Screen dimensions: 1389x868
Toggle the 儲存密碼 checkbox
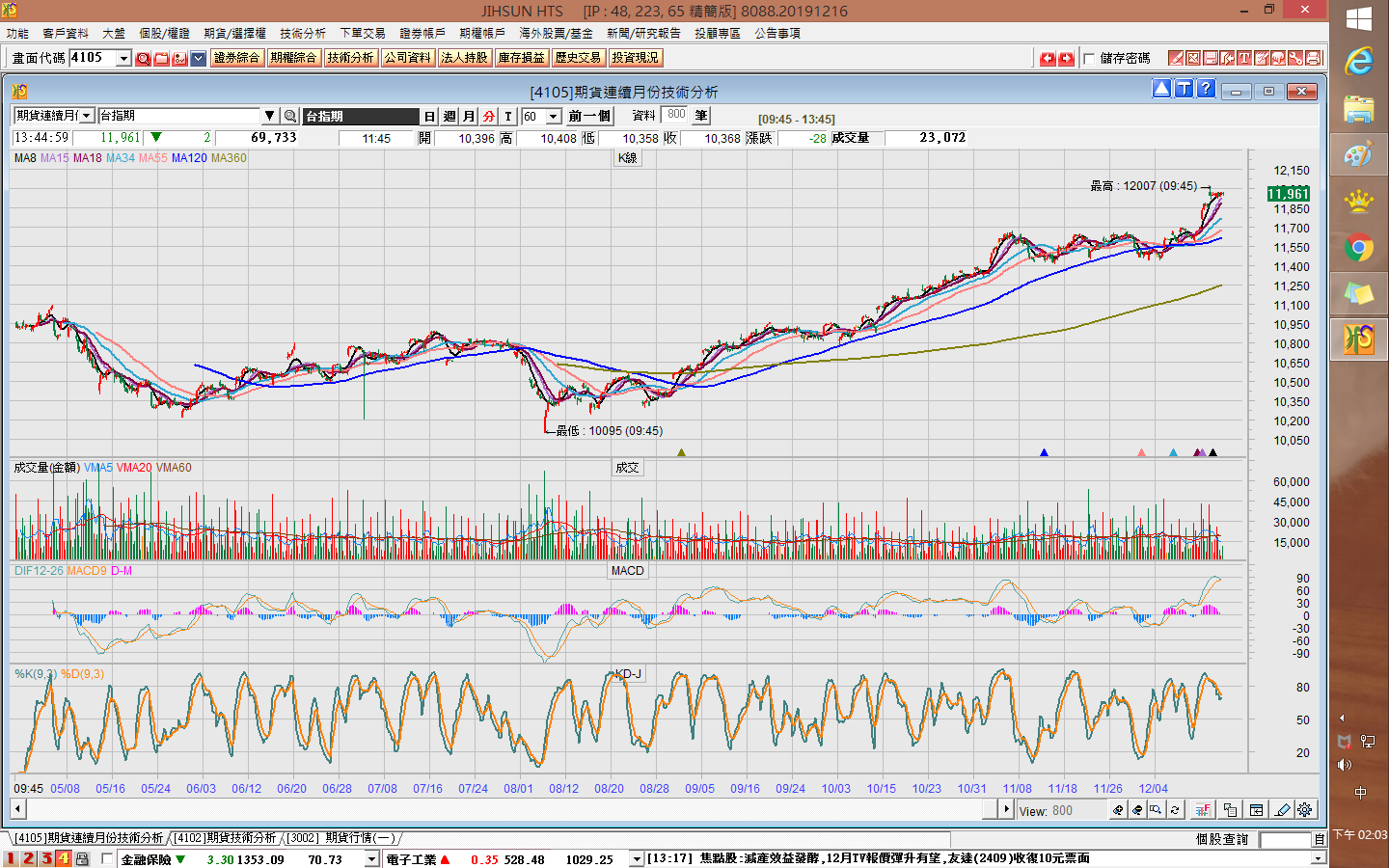pyautogui.click(x=1089, y=58)
